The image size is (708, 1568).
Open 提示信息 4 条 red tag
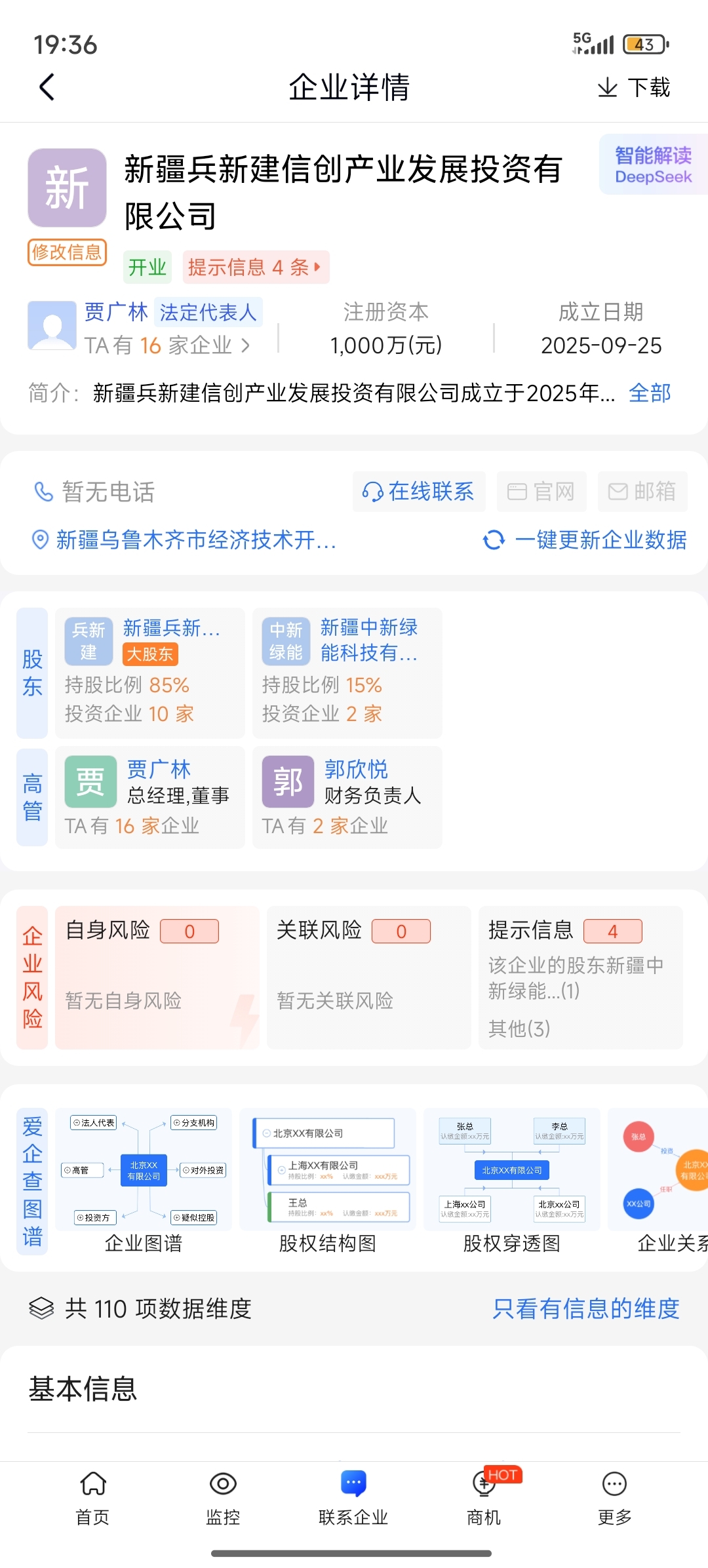point(256,267)
